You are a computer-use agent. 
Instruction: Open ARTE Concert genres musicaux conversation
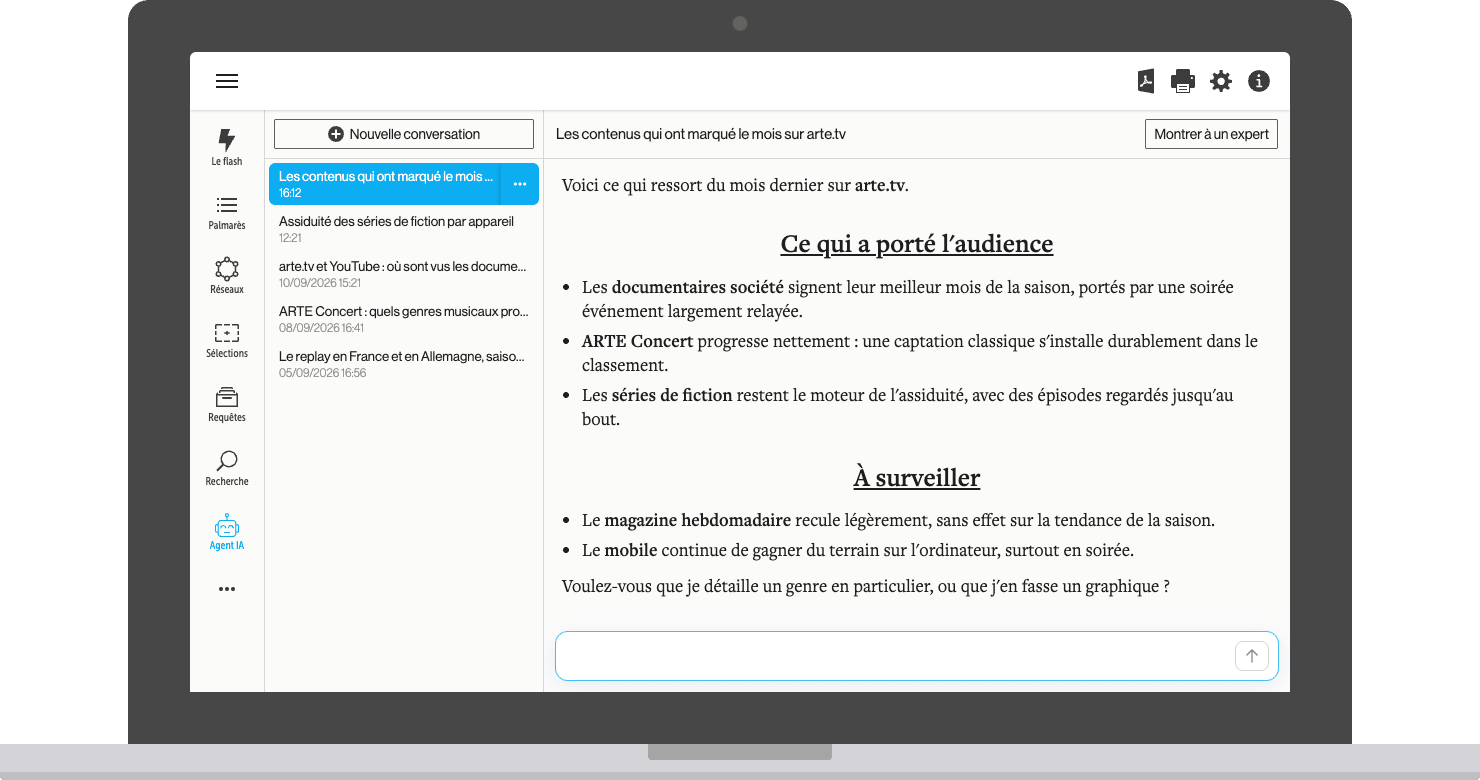tap(404, 319)
